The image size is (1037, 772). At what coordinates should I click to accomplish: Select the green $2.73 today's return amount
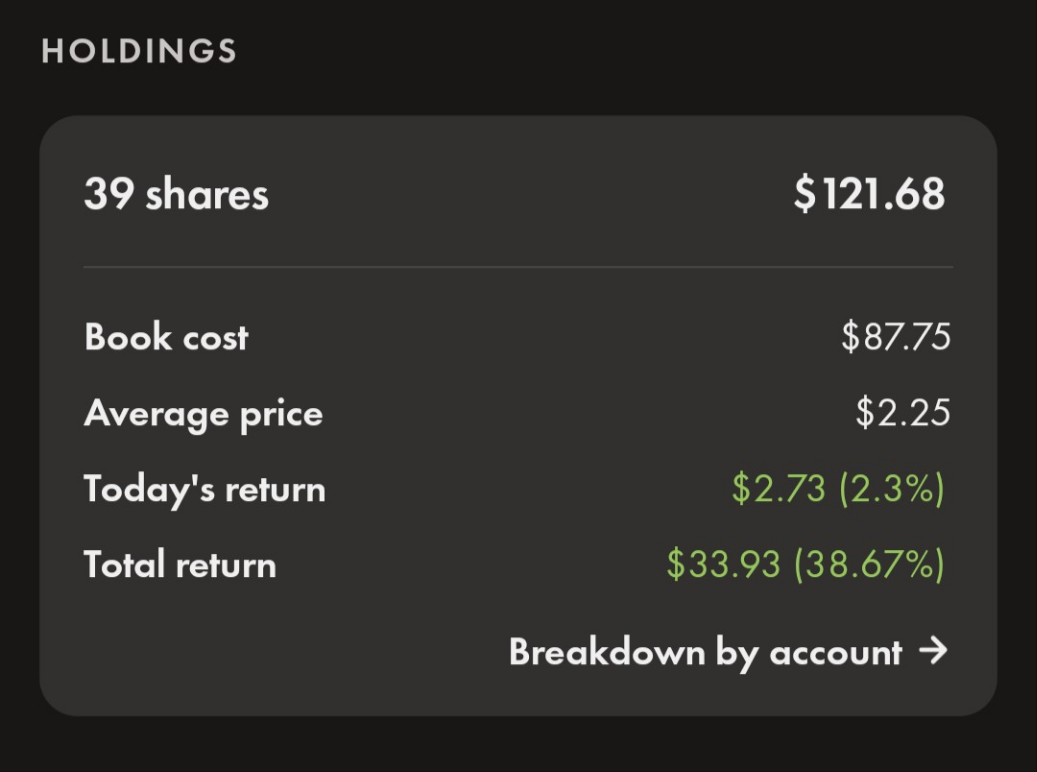click(x=779, y=489)
